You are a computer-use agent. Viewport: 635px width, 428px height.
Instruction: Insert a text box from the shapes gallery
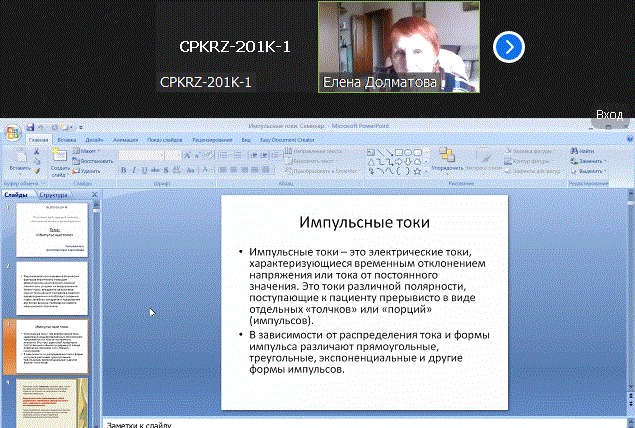pyautogui.click(x=371, y=153)
